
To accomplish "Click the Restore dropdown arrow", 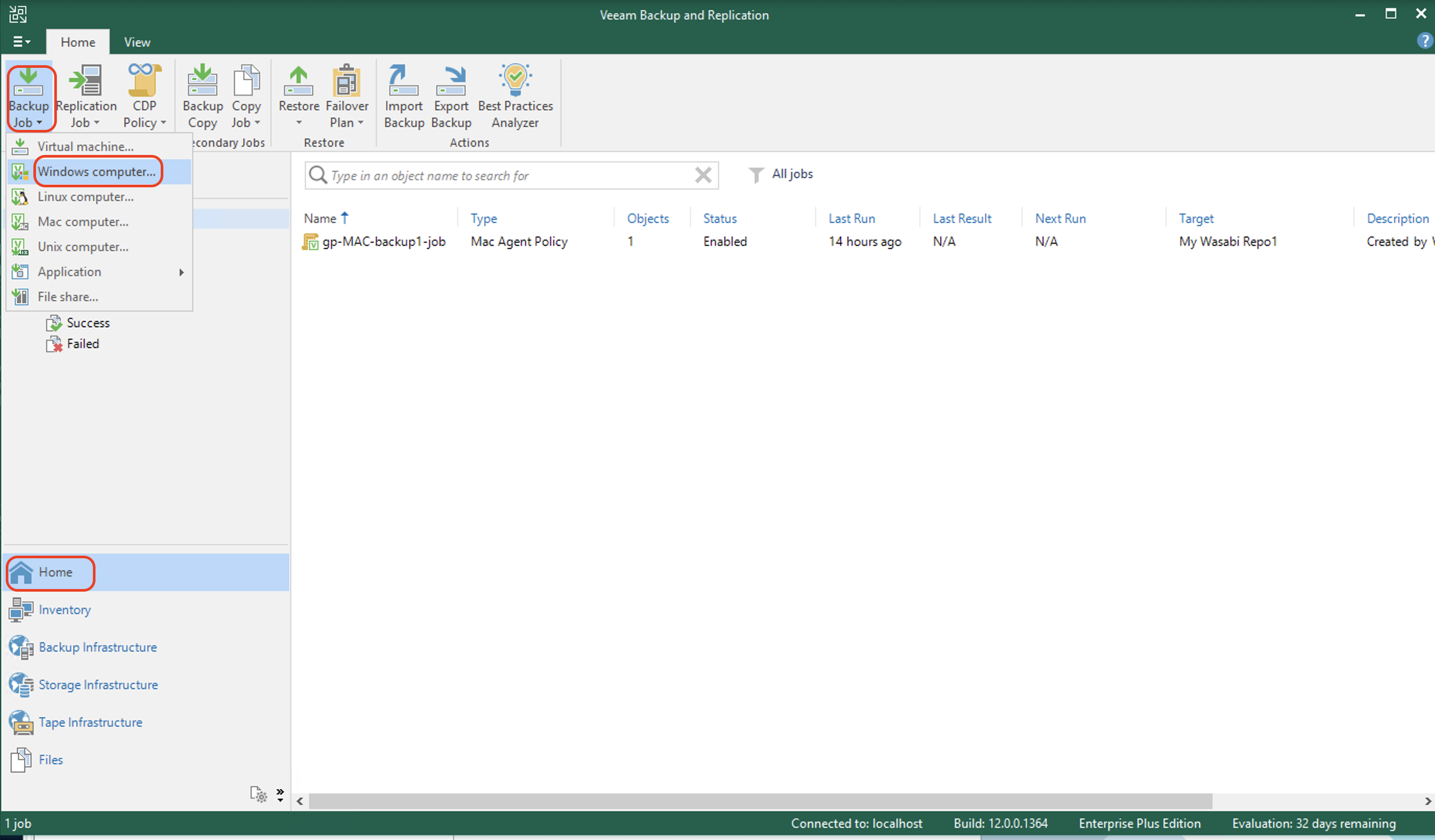I will [x=299, y=123].
